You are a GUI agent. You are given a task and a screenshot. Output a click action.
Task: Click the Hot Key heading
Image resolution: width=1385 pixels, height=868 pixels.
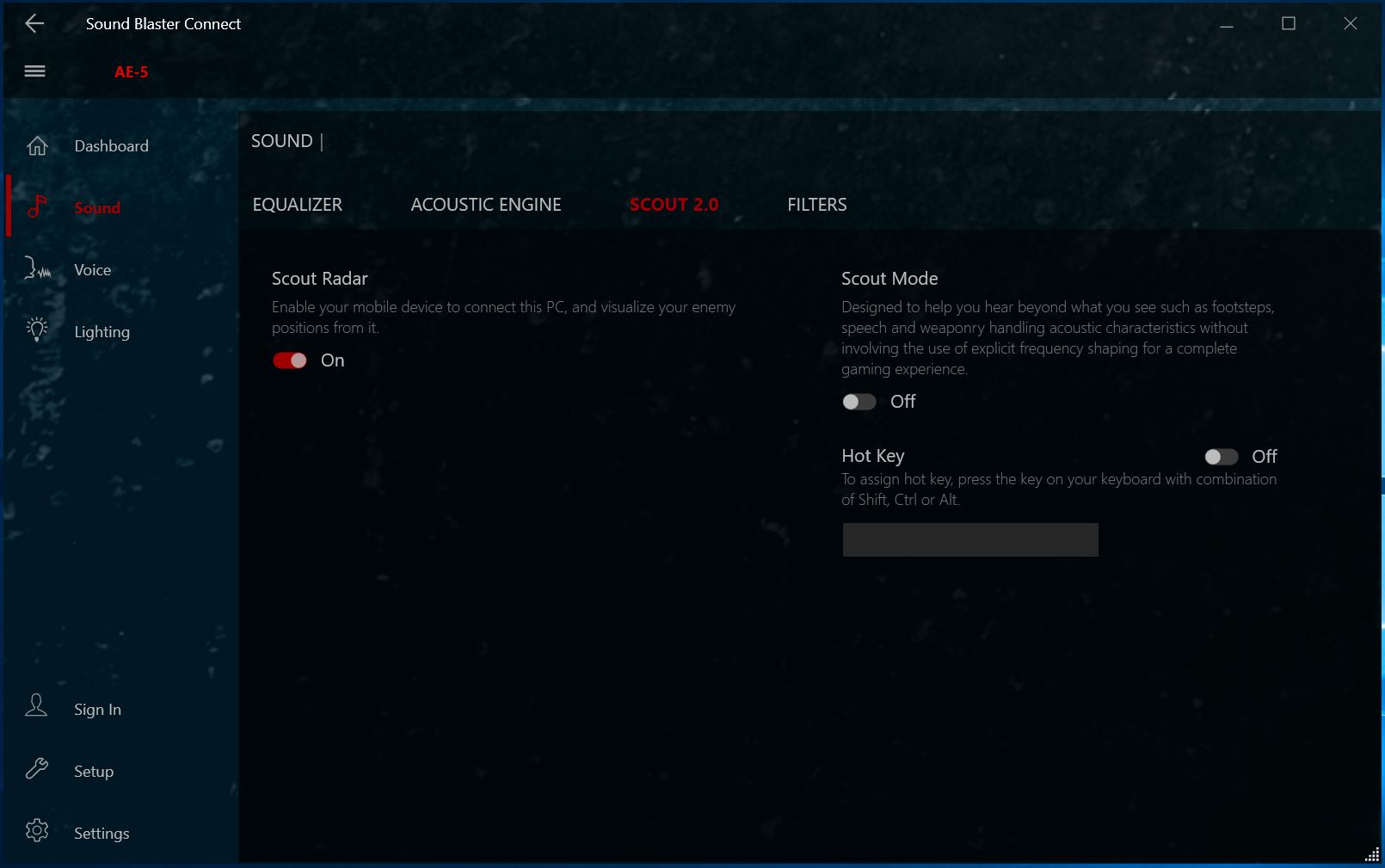tap(873, 456)
